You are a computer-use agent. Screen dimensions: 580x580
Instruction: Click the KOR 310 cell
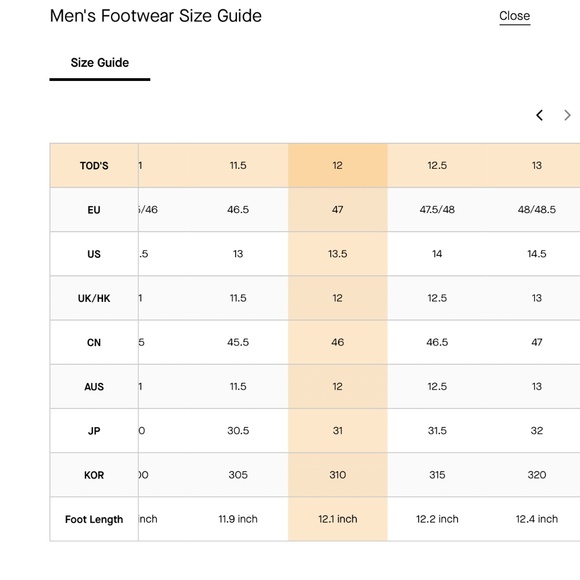337,475
